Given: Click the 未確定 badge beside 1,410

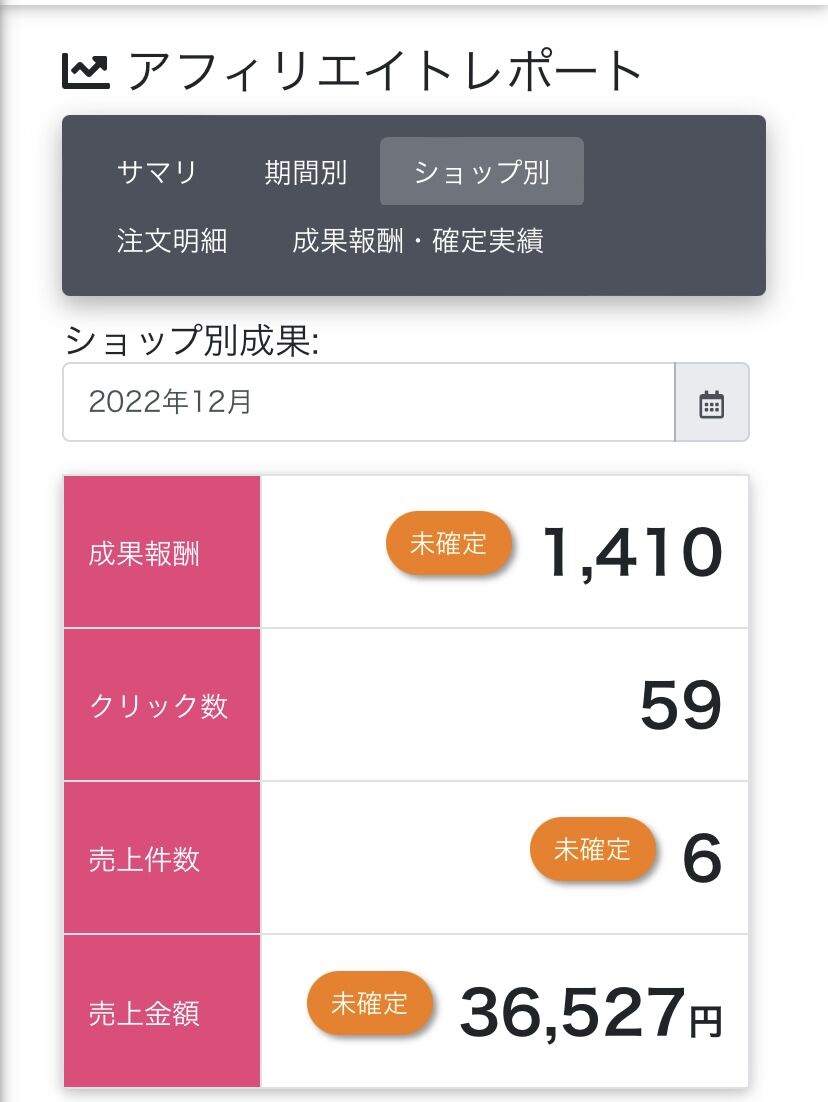Looking at the screenshot, I should [448, 544].
